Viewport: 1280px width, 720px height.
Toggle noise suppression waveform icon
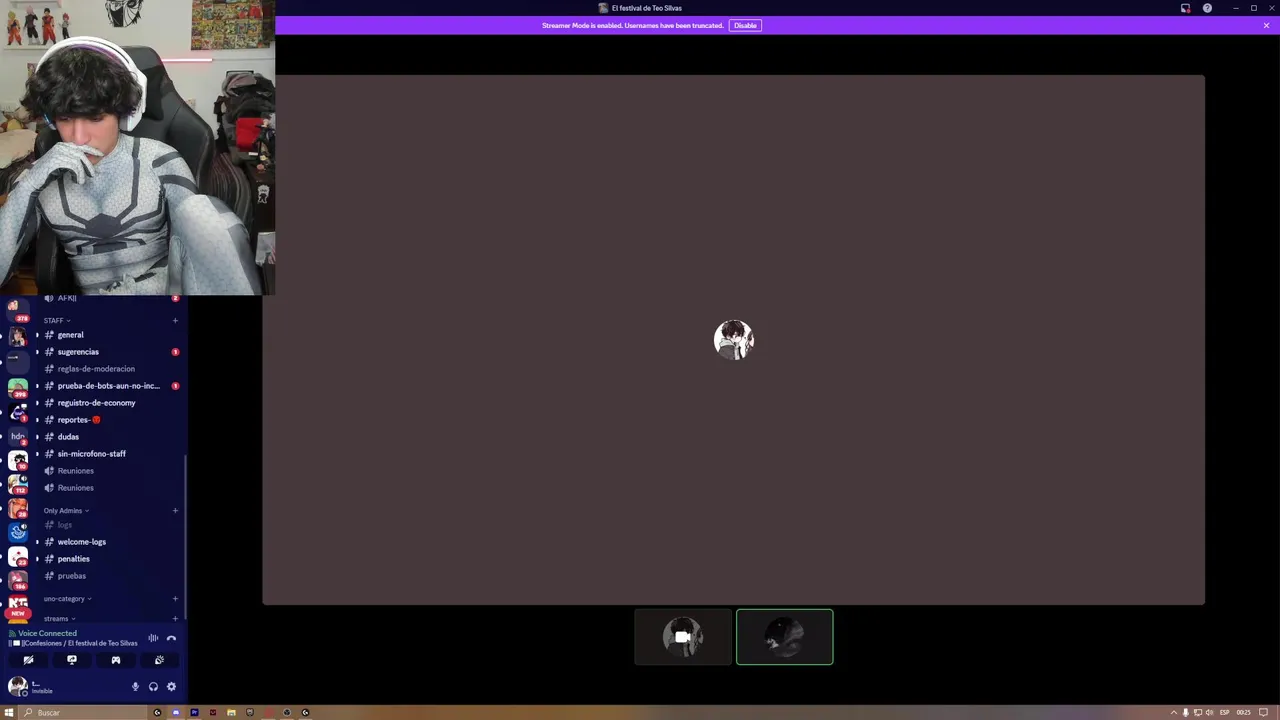(153, 638)
